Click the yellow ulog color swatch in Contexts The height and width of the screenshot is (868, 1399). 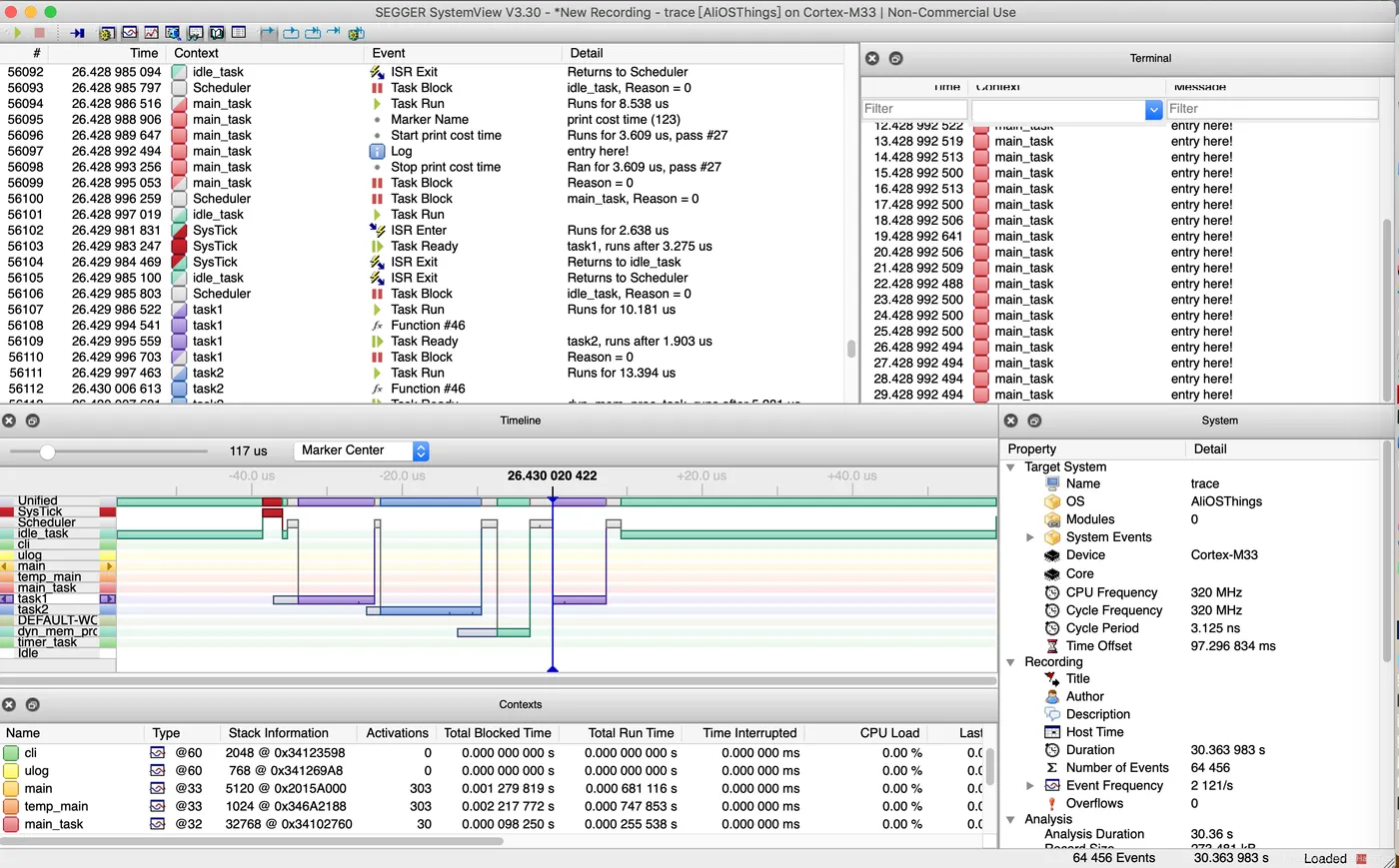point(11,771)
